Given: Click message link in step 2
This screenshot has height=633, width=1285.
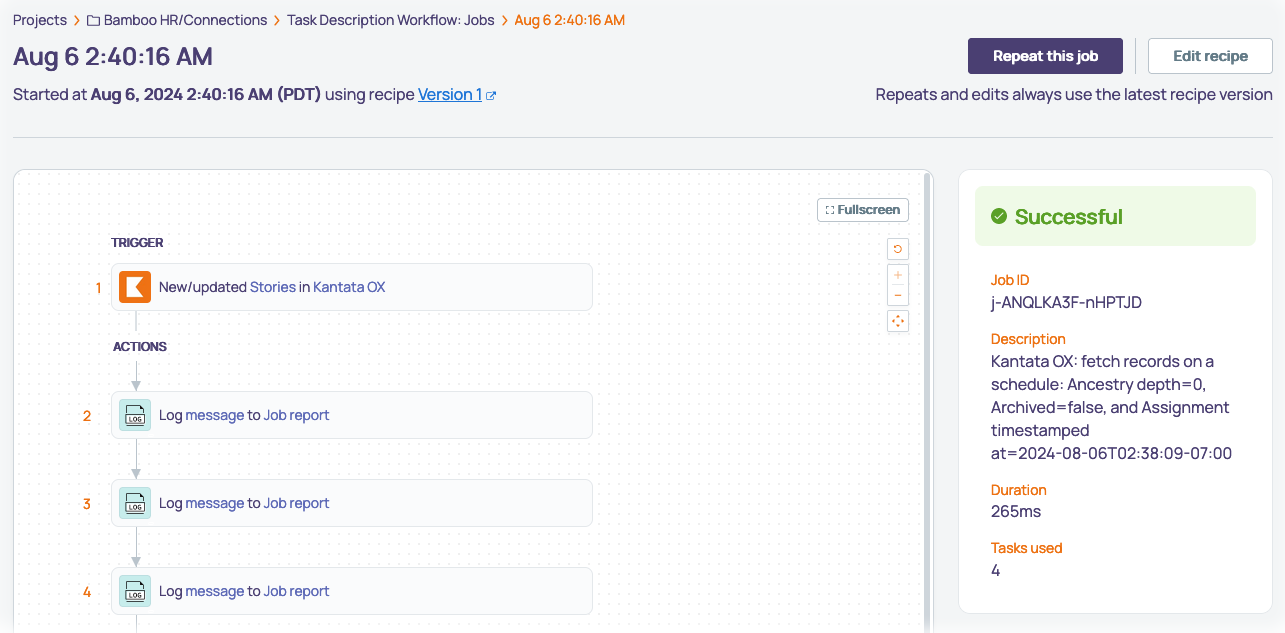Looking at the screenshot, I should pos(215,415).
